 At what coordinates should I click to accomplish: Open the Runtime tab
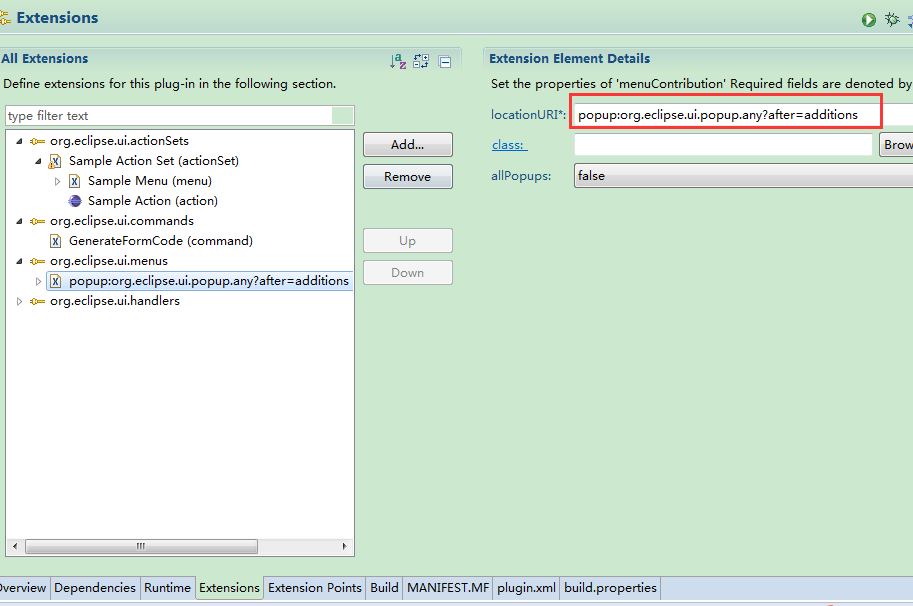coord(167,588)
